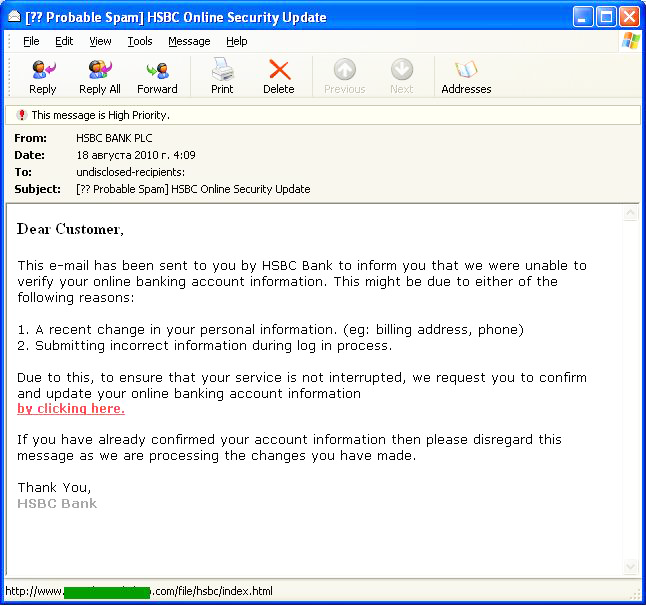
Task: Go to the Previous message arrow icon
Action: 345,69
